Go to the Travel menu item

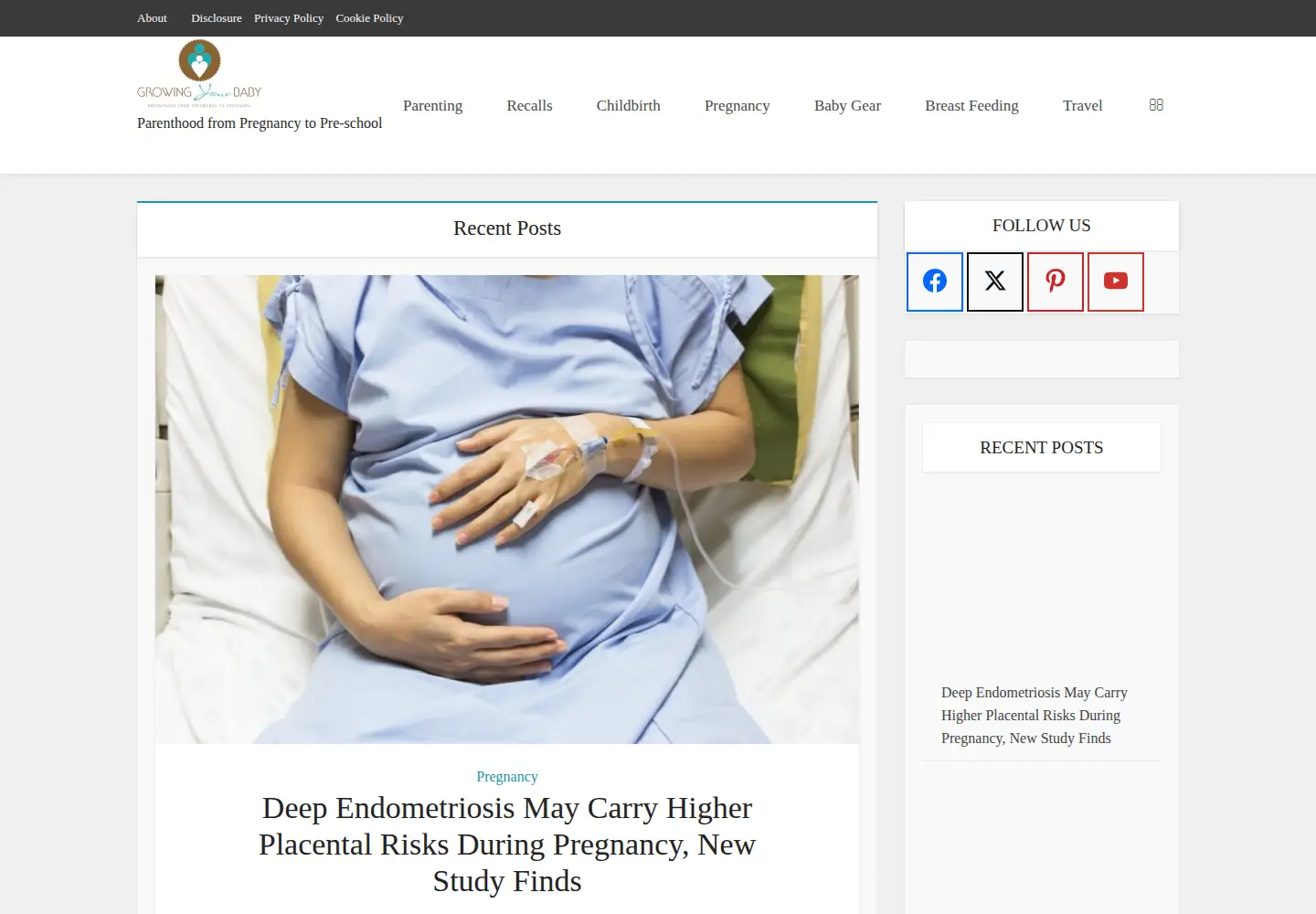pos(1082,106)
